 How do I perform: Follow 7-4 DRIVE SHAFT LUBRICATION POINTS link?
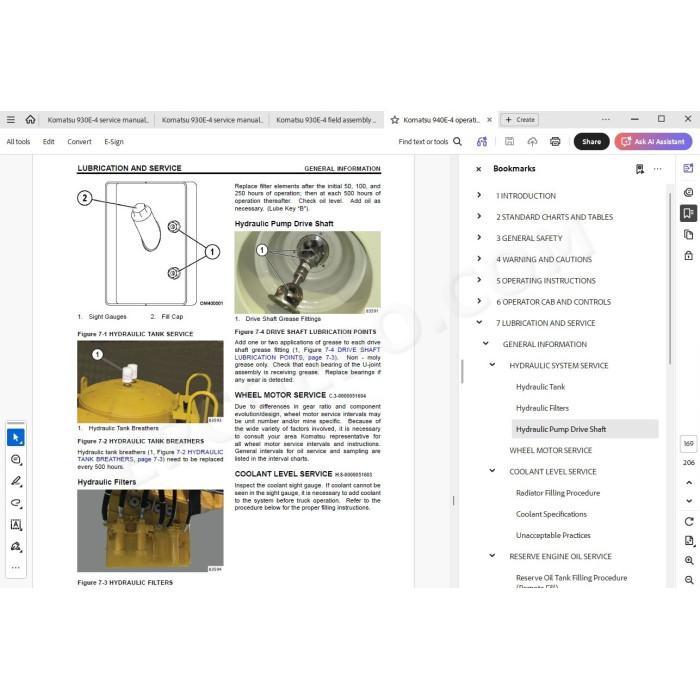pos(308,354)
